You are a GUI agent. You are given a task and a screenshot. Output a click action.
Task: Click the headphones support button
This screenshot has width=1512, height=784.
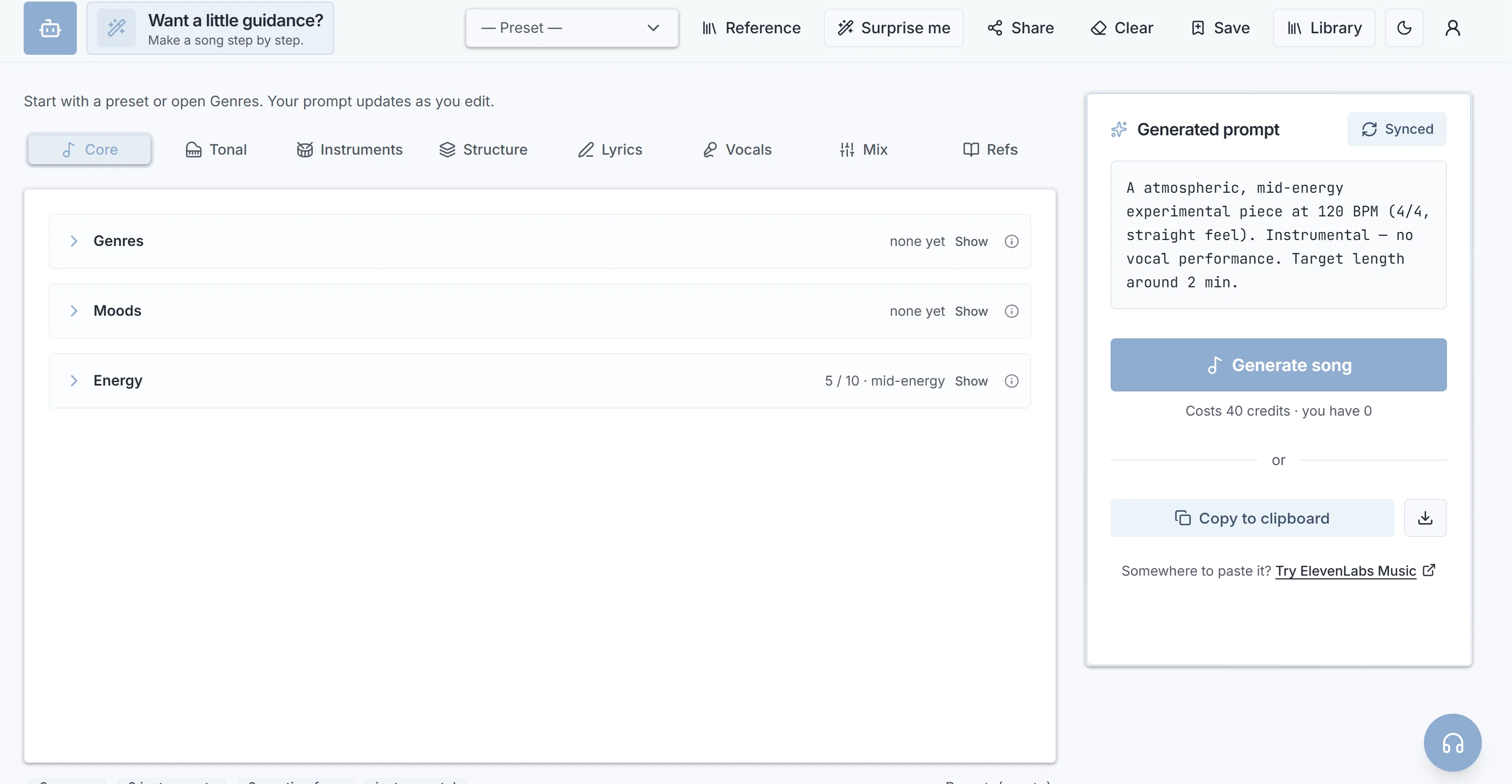click(1452, 742)
